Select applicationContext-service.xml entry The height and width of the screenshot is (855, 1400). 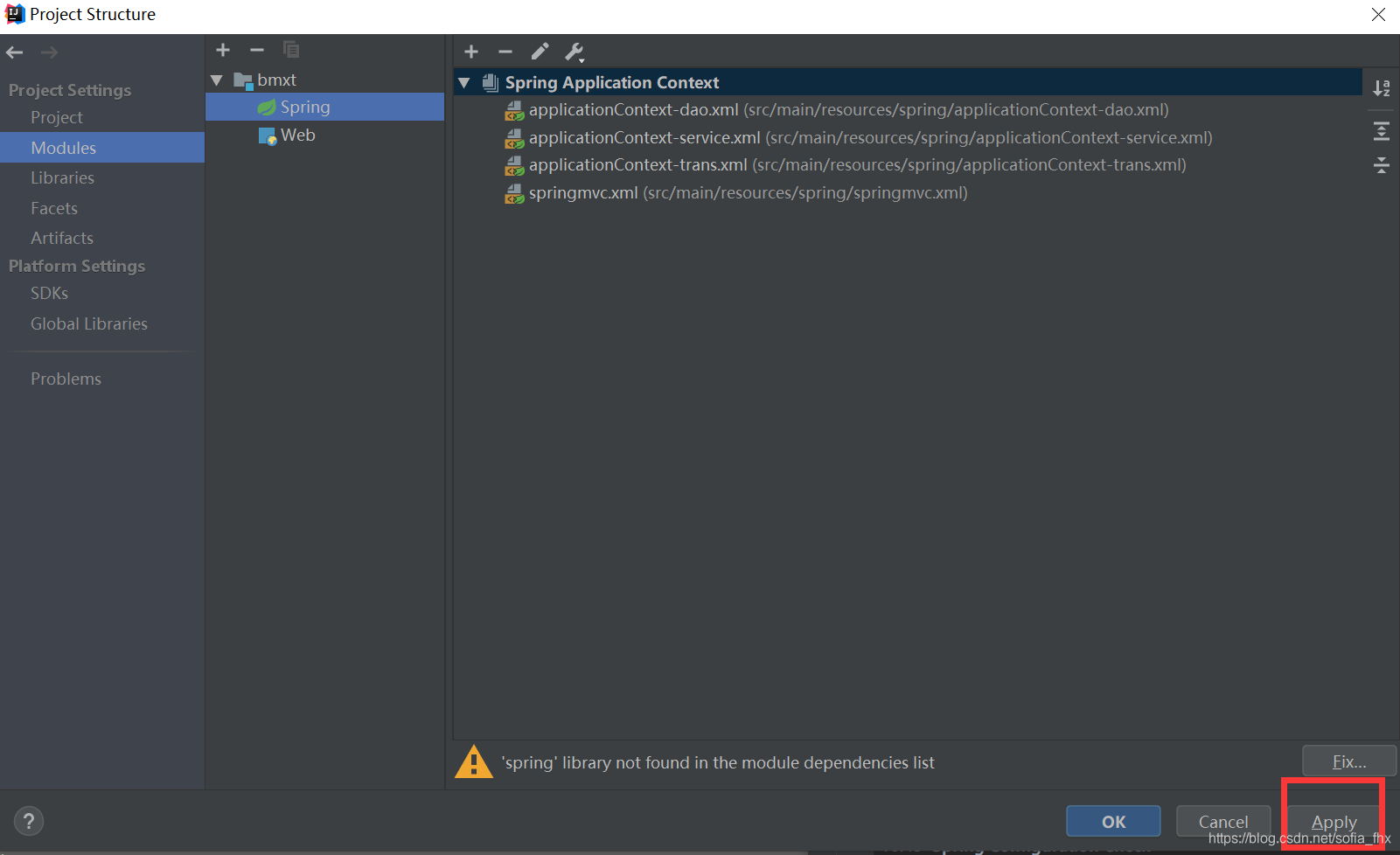870,137
